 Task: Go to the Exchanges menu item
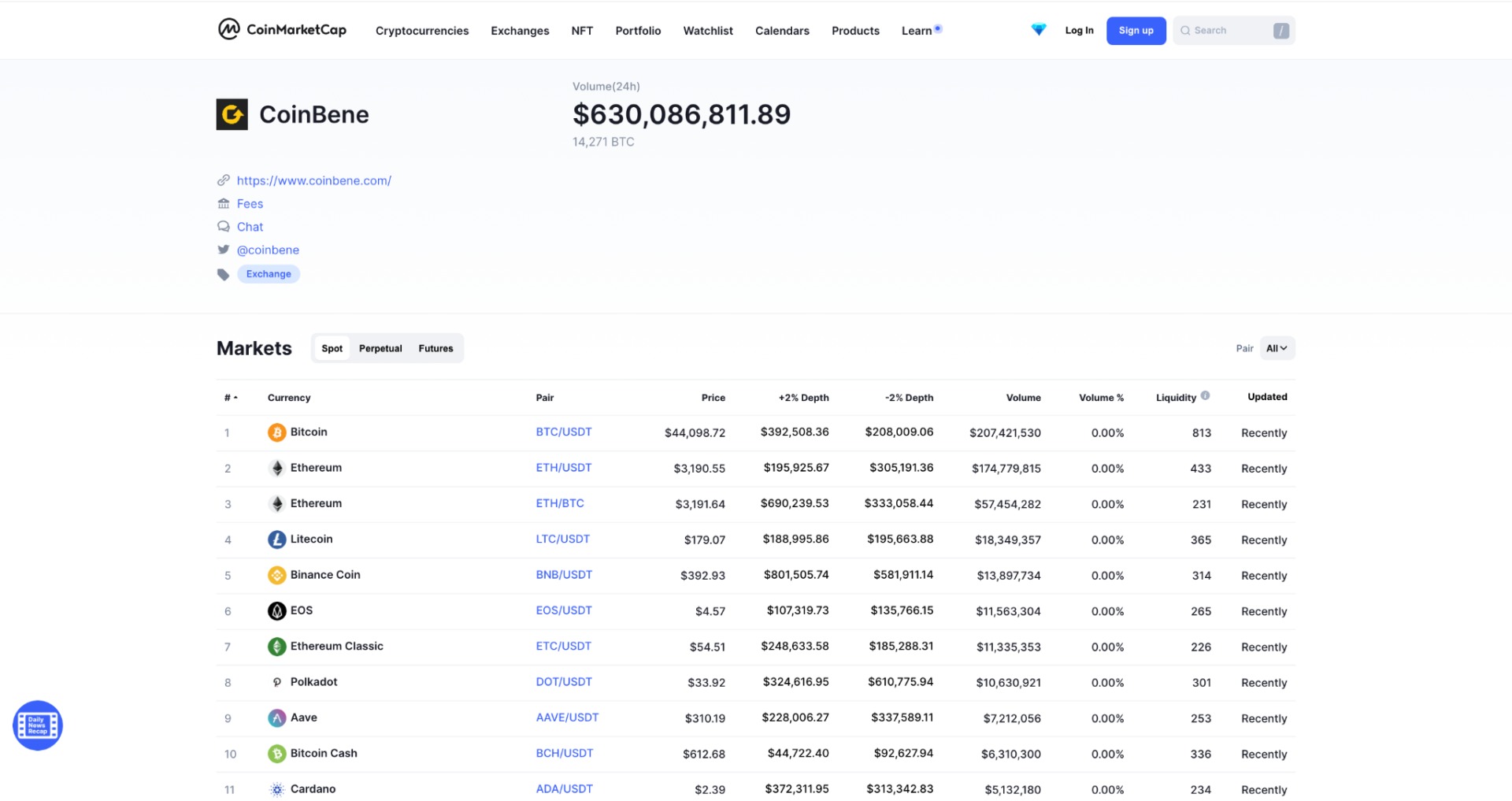point(520,30)
